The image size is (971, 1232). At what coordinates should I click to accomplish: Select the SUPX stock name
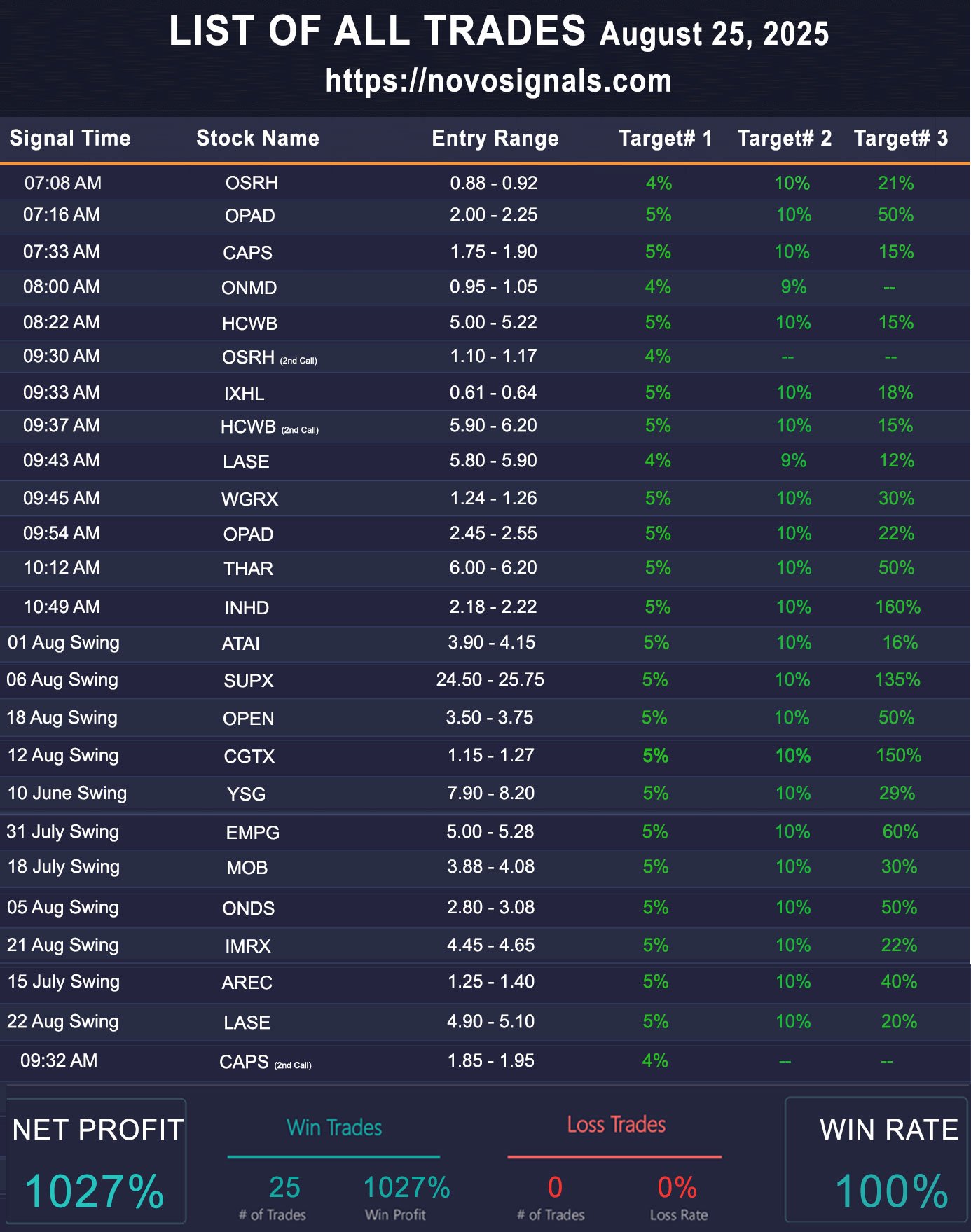pos(248,681)
